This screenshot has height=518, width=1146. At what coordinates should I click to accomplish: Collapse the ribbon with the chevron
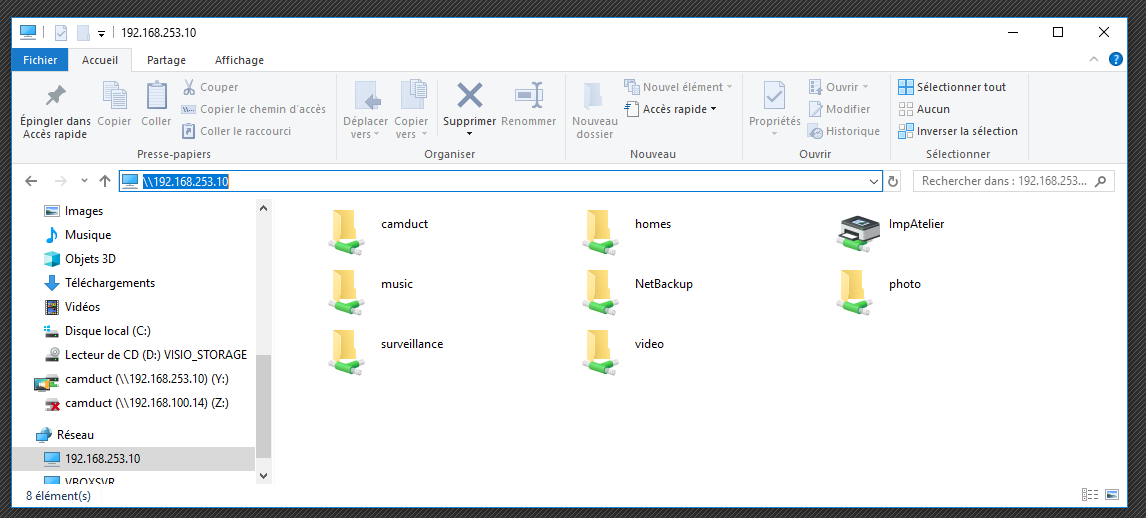(x=1092, y=60)
